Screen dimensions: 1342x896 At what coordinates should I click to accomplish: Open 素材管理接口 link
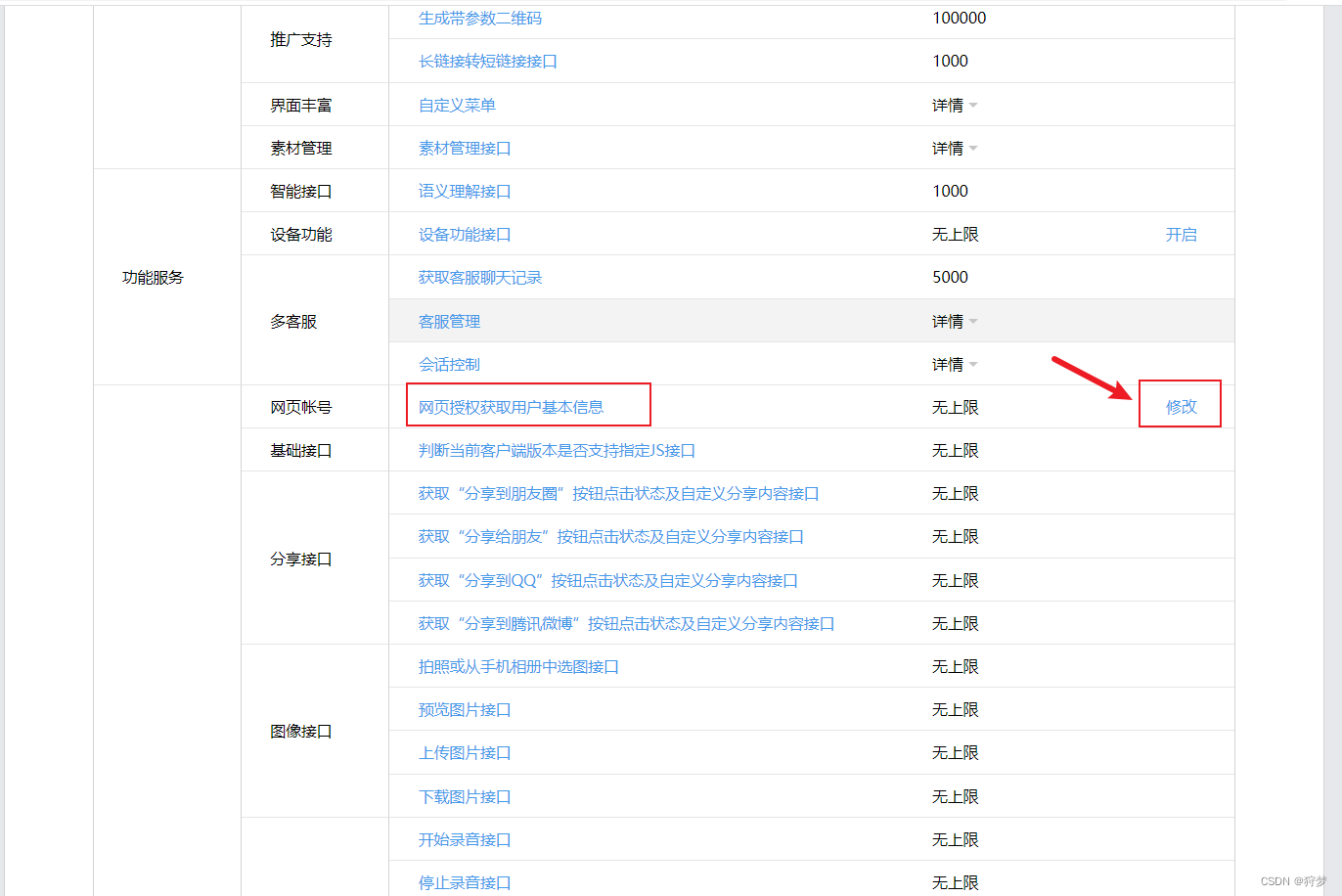(465, 149)
